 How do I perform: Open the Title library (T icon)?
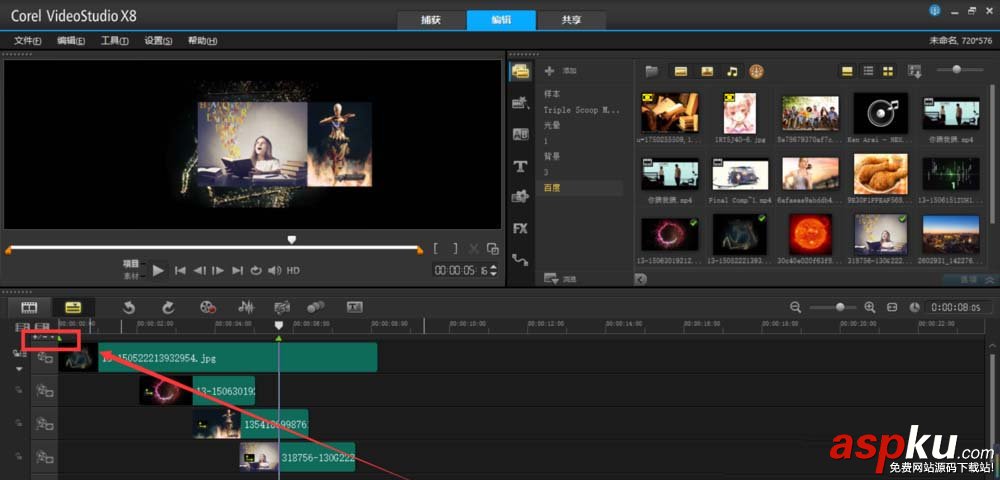click(520, 166)
